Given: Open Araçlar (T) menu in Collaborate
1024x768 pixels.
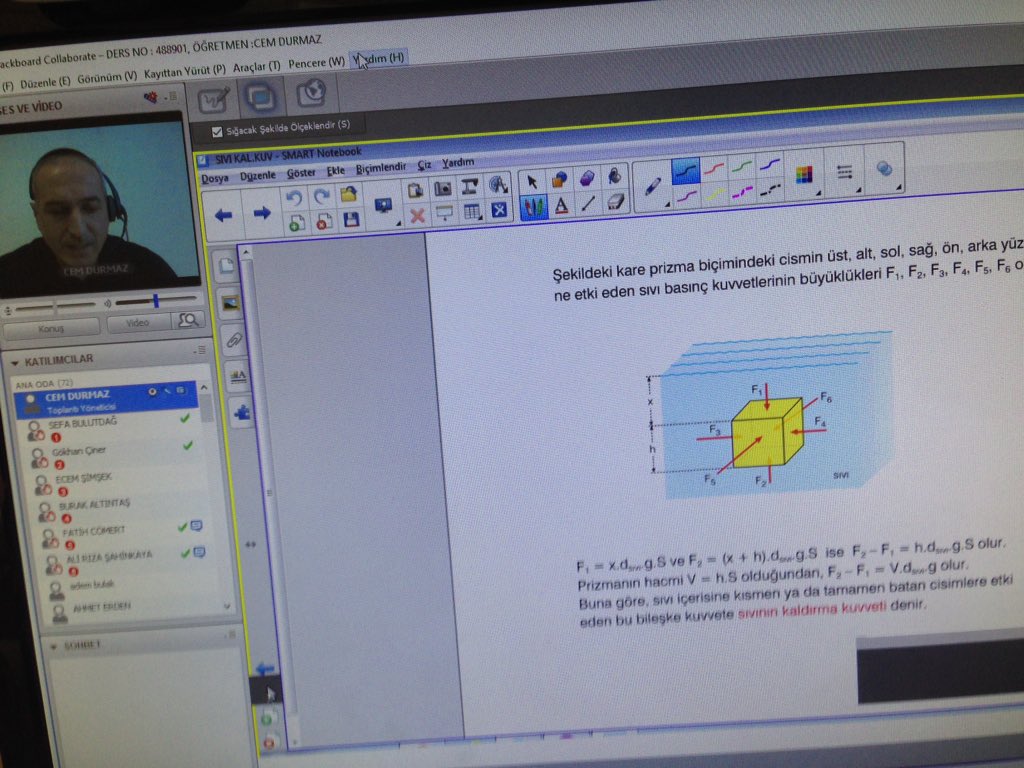Looking at the screenshot, I should click(257, 67).
